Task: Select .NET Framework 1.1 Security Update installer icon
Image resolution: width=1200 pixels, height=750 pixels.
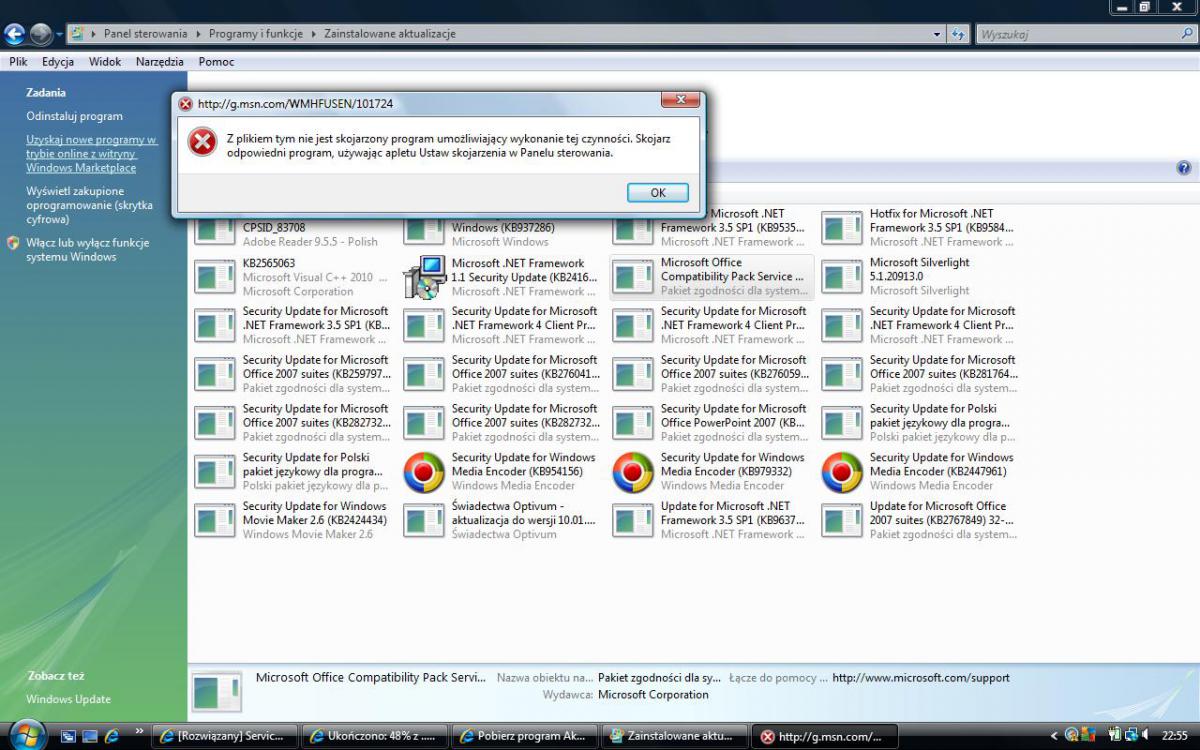Action: [424, 277]
